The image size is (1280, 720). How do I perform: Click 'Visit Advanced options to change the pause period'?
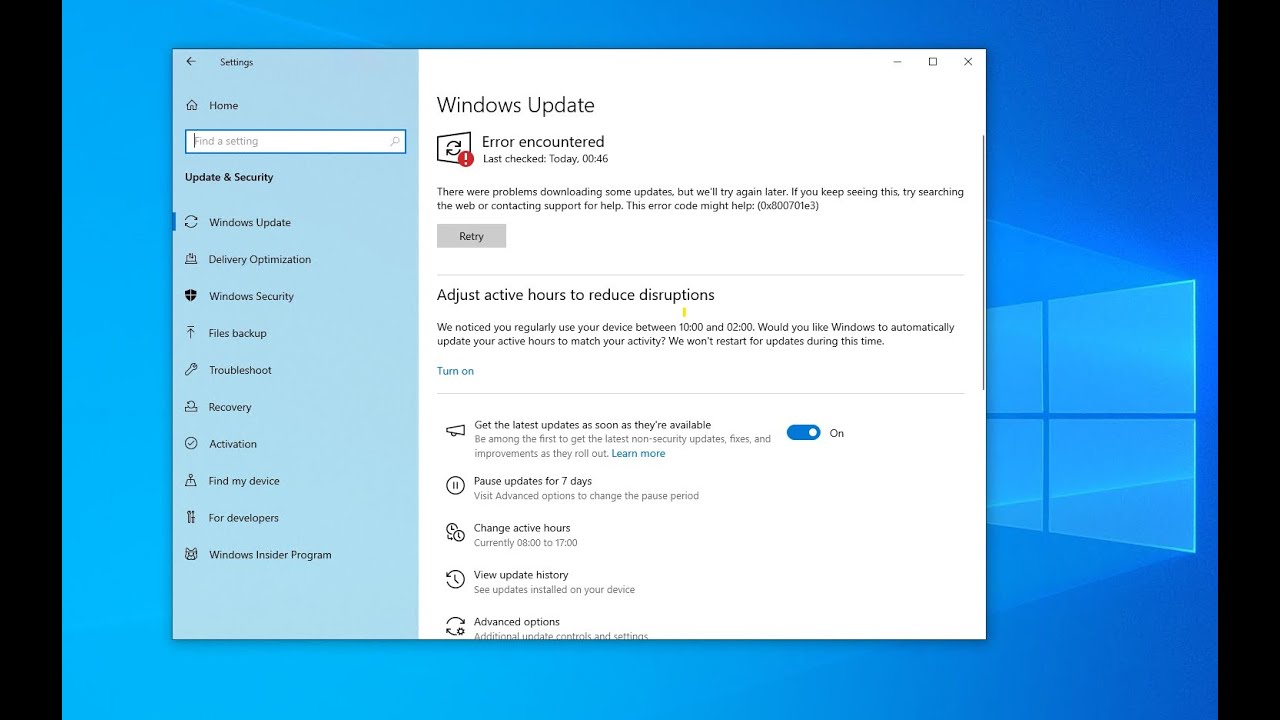pyautogui.click(x=586, y=496)
